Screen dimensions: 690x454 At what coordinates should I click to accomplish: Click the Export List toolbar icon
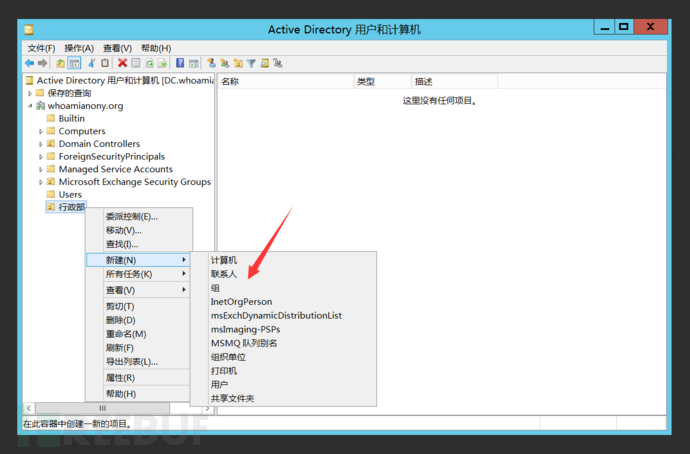(x=163, y=63)
